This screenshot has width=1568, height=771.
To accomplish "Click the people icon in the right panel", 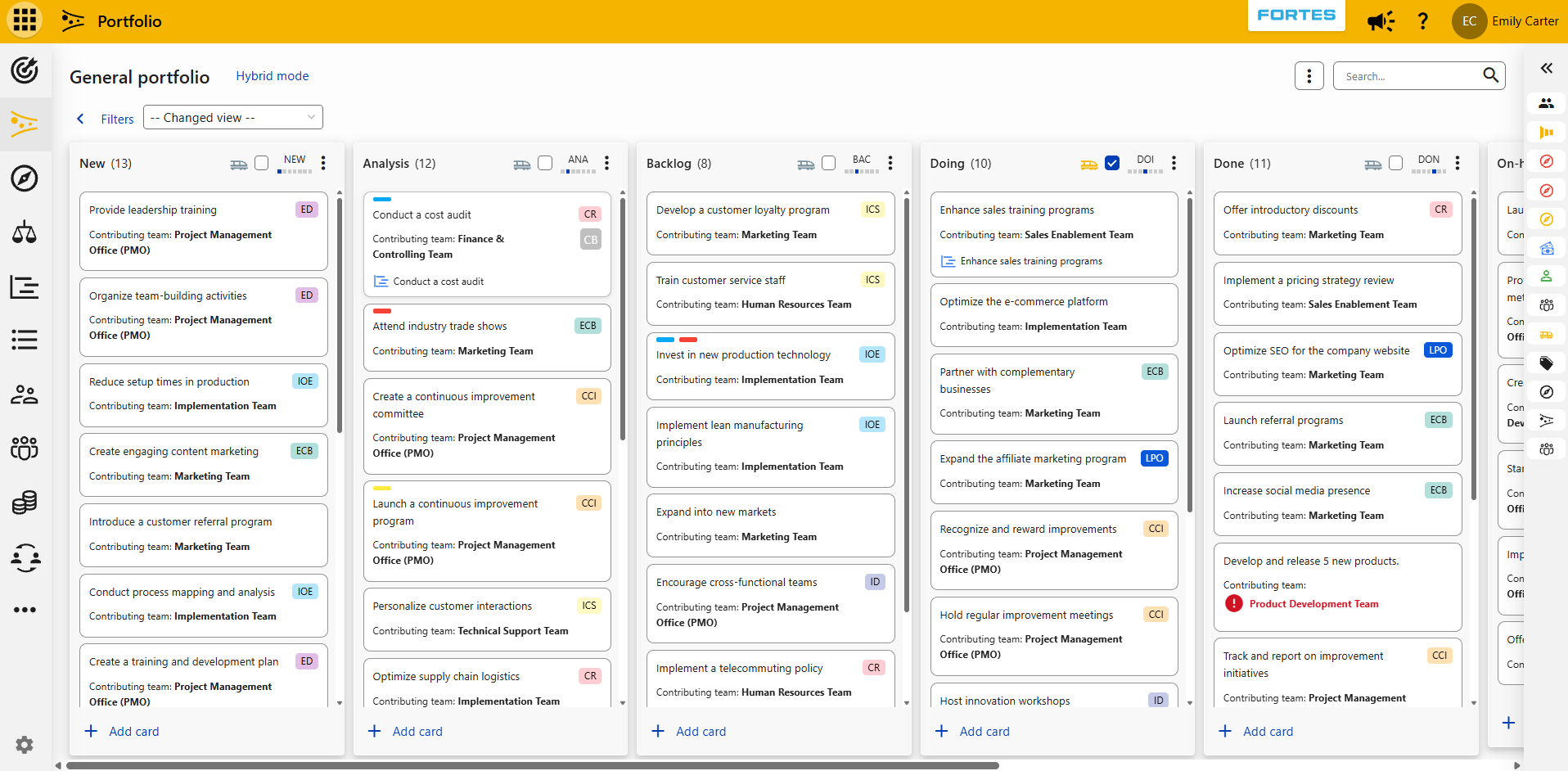I will tap(1547, 103).
